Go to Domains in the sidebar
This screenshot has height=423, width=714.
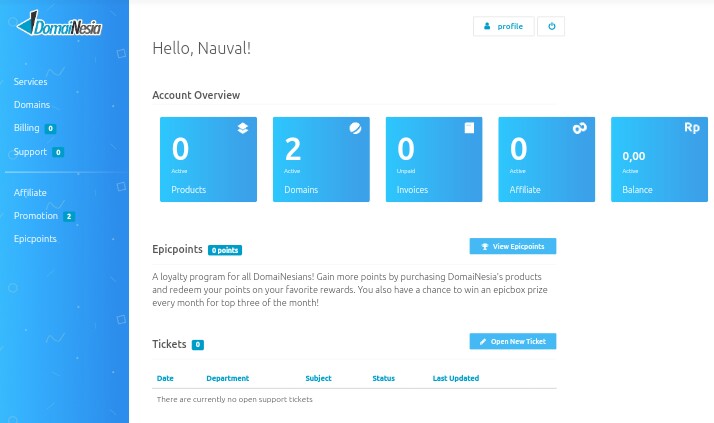32,105
